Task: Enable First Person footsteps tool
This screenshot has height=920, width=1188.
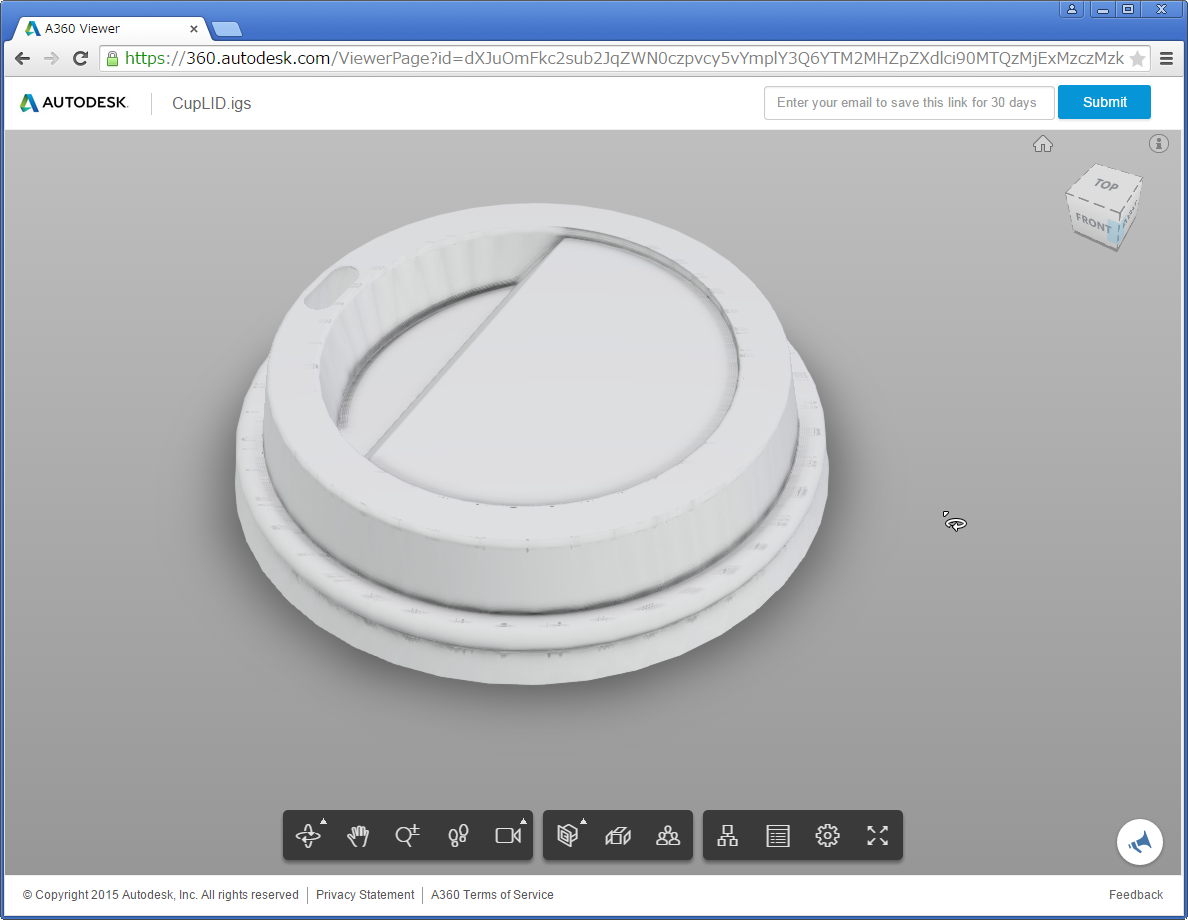Action: [x=458, y=835]
